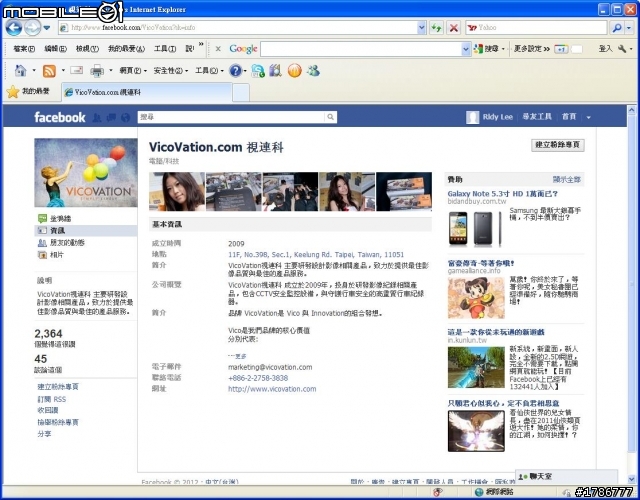Click the address bar URL field
The height and width of the screenshot is (500, 640).
pos(238,28)
